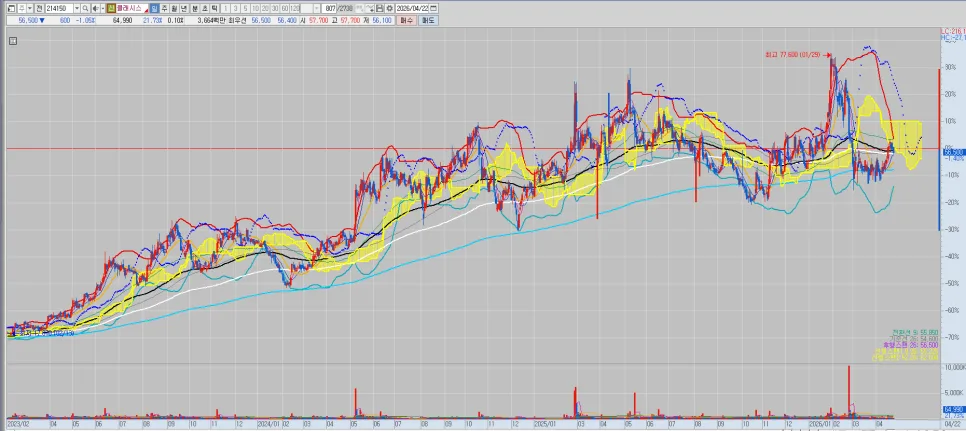
Task: Select the 30 interval button
Action: pos(275,9)
